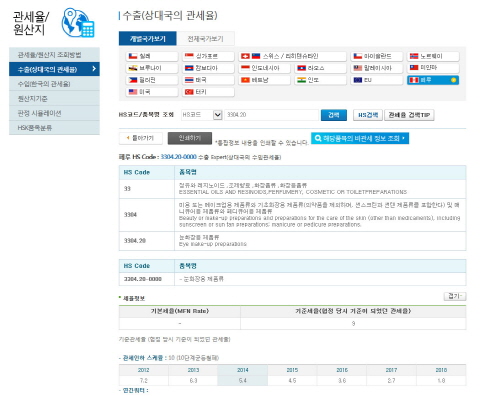Select the Norway (노르웨이) flag button
This screenshot has width=485, height=396.
(433, 56)
